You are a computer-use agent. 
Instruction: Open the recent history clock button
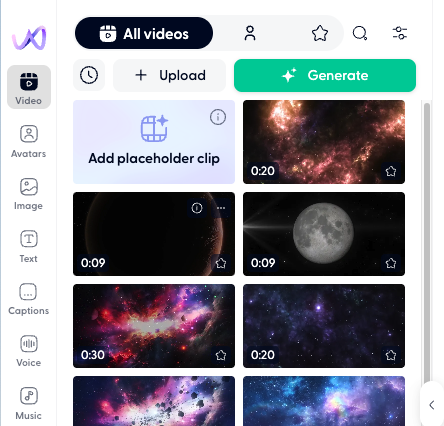click(89, 75)
